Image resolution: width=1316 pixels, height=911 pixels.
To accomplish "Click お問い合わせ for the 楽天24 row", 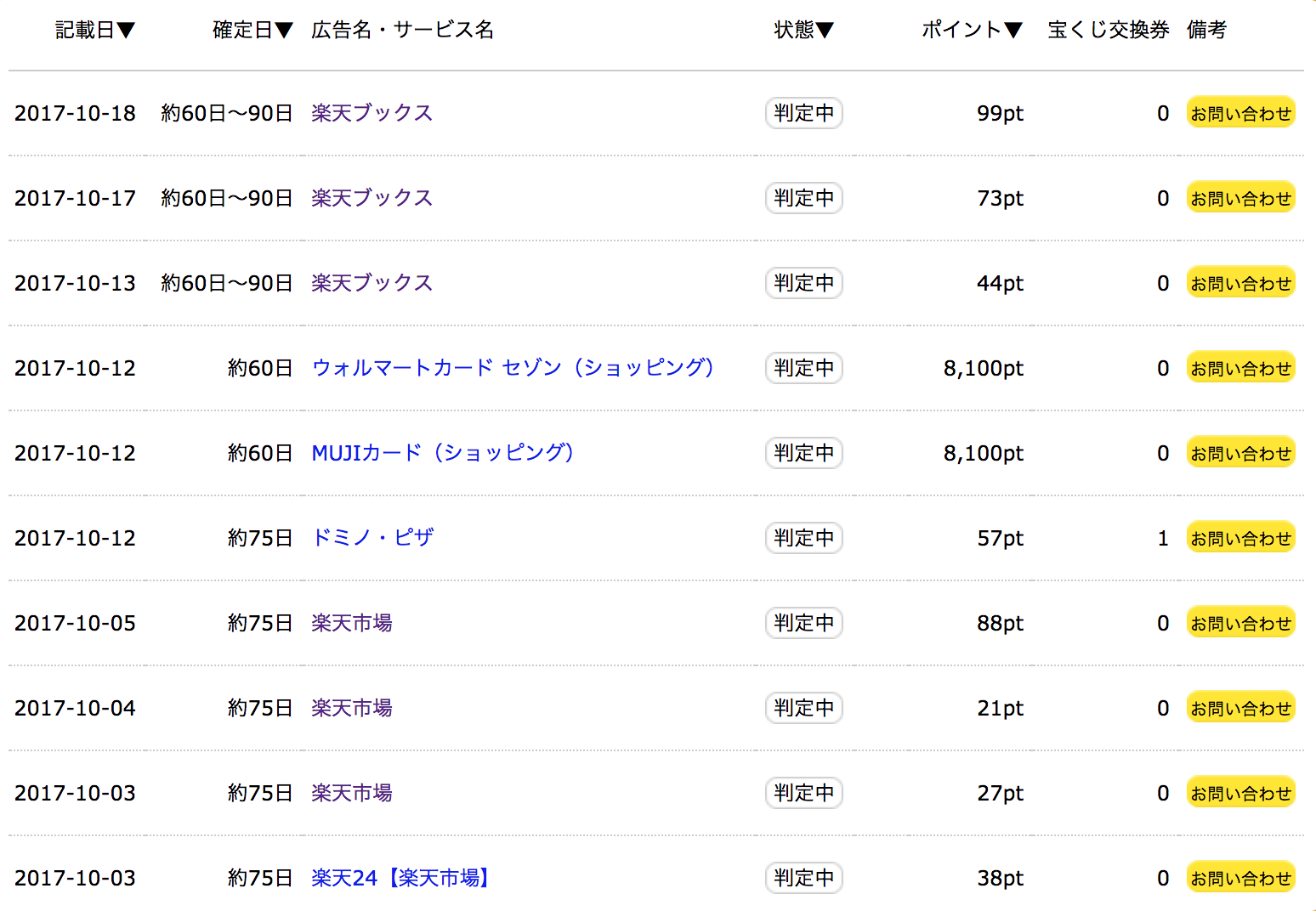I will [1240, 878].
